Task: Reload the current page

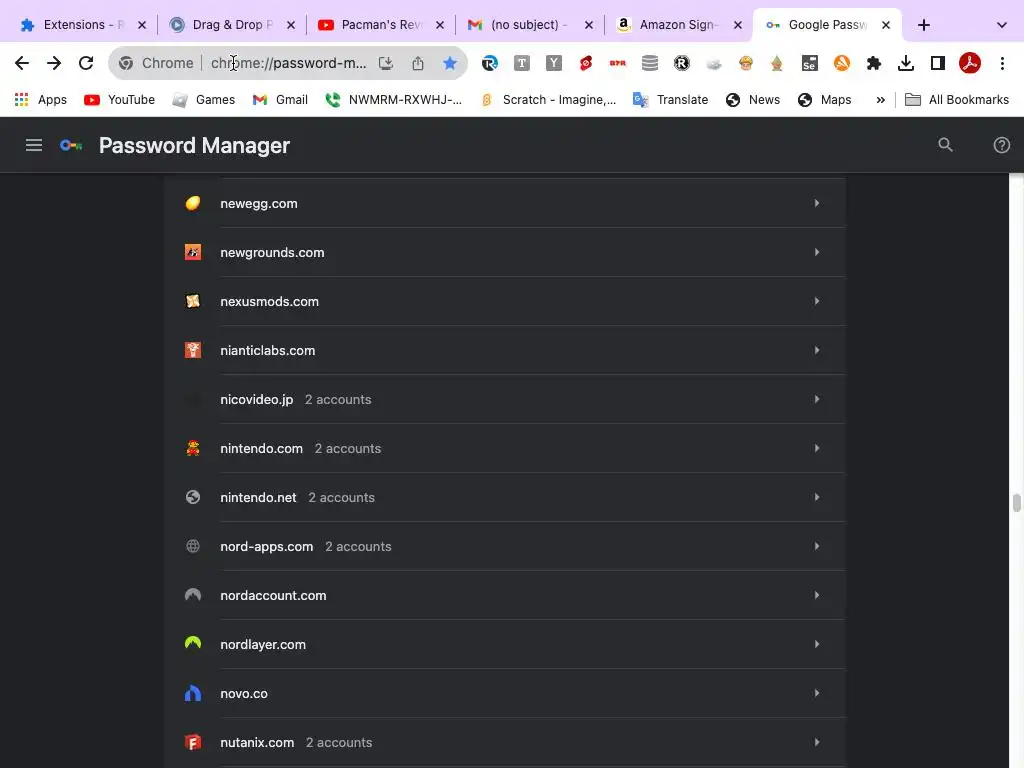Action: click(86, 63)
